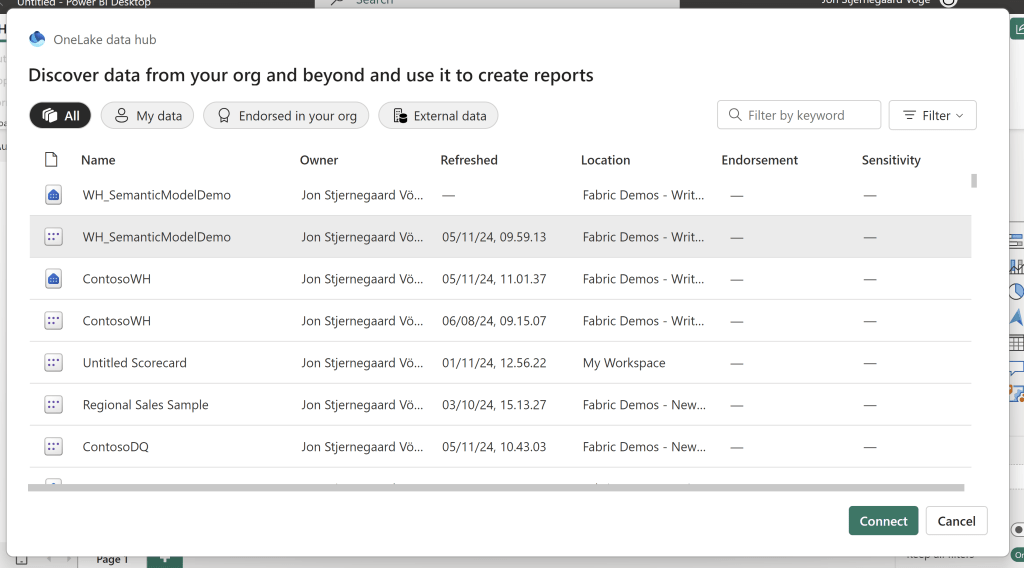
Task: Switch to External data view
Action: pos(438,116)
